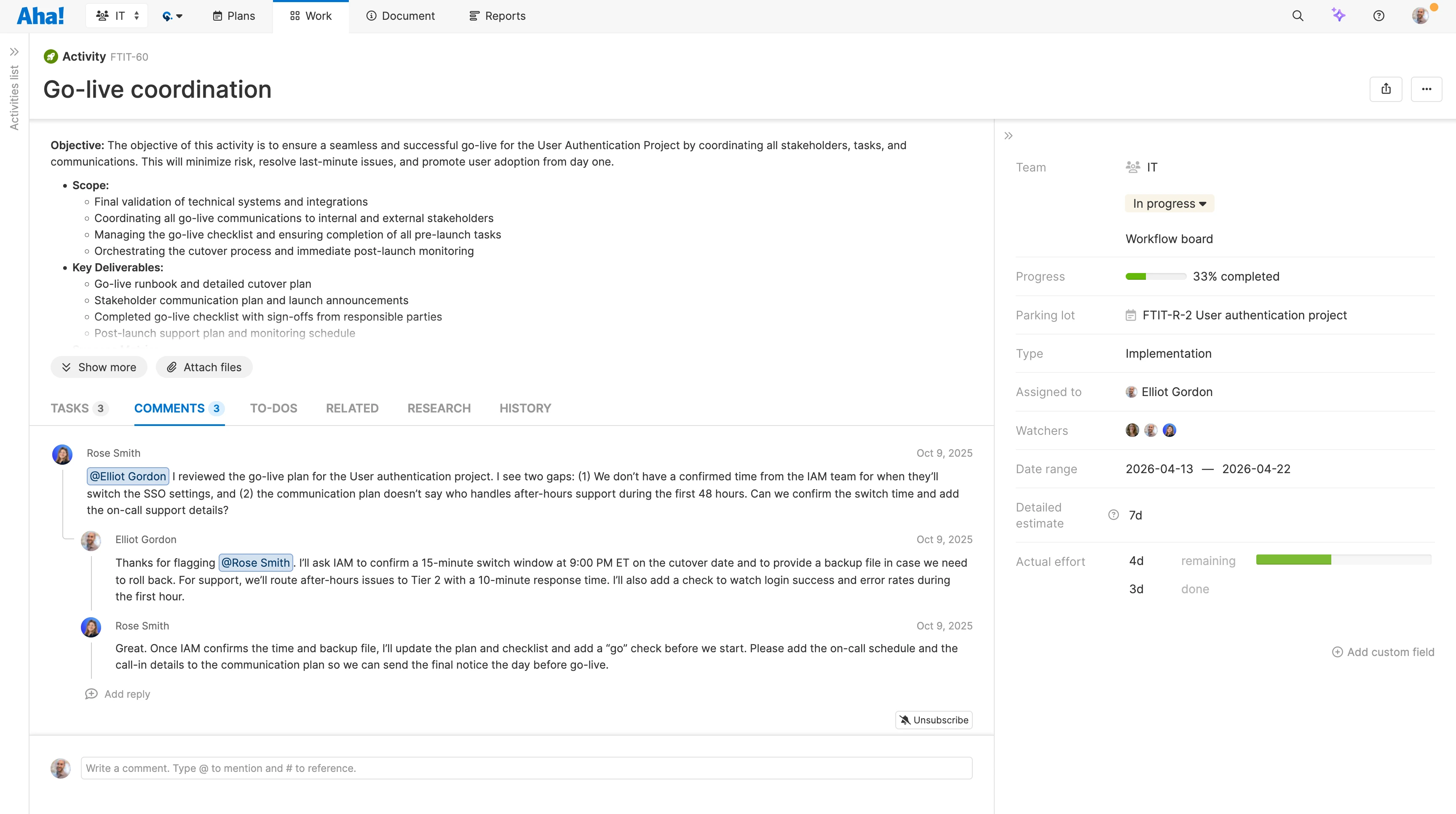Screen dimensions: 1456x814
Task: Expand description with Show more
Action: 99,367
